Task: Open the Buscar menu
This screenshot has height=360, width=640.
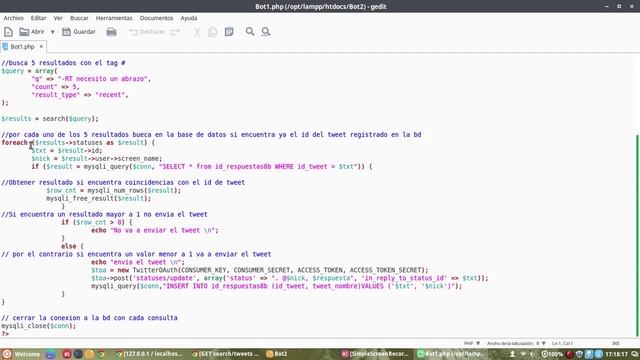Action: 79,18
